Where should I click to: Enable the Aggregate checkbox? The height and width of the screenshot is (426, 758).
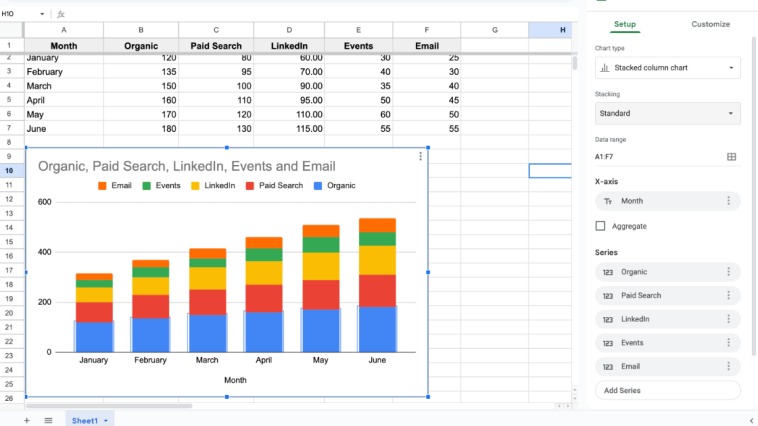(x=601, y=226)
